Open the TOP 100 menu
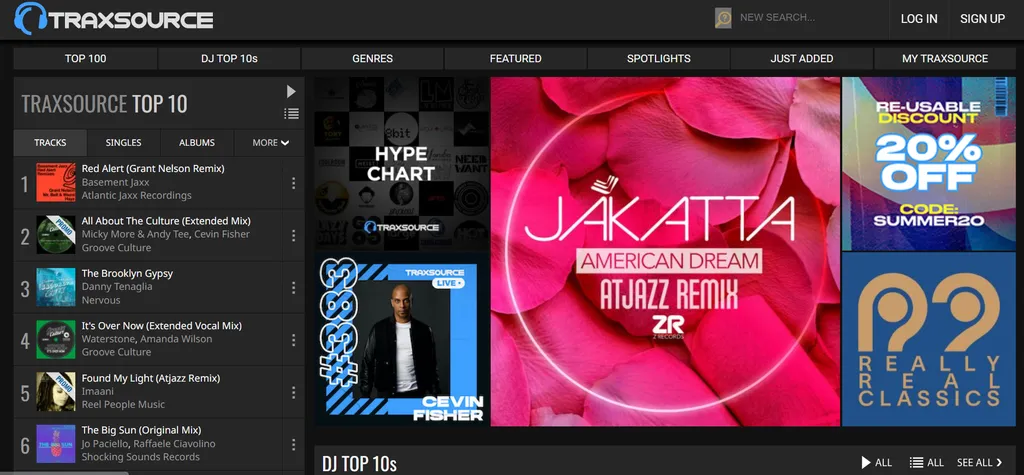This screenshot has width=1024, height=475. [86, 58]
